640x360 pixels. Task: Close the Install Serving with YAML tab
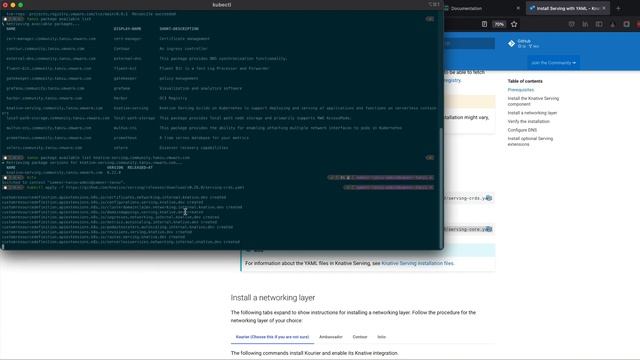click(x=604, y=8)
